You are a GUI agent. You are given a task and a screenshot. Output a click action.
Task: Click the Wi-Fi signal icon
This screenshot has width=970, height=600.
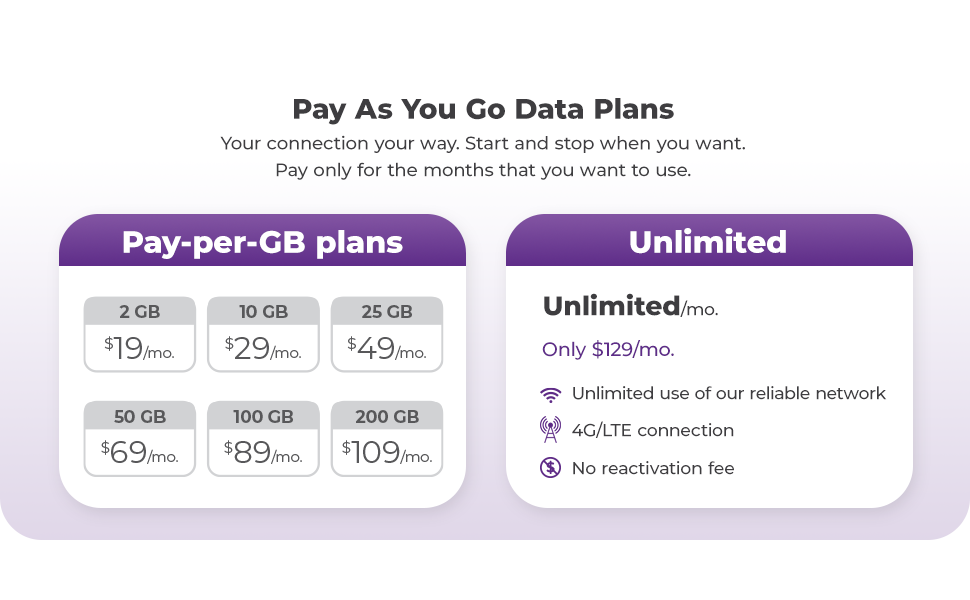tap(551, 394)
